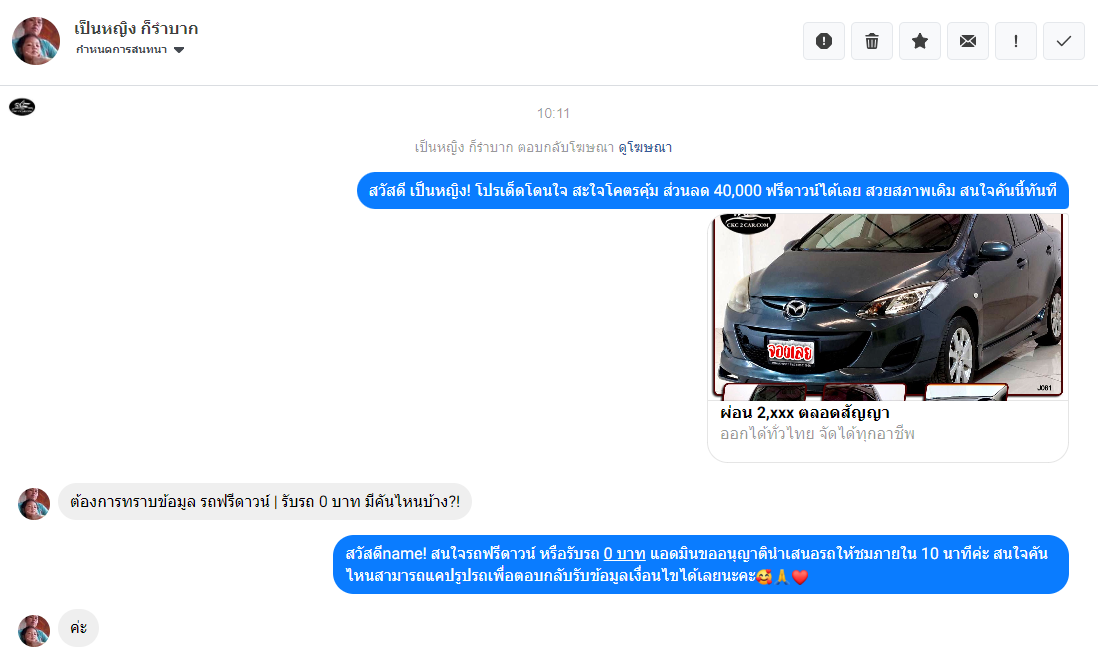Click the spam report circle-exclamation icon
Viewport: 1098px width, 657px height.
pyautogui.click(x=824, y=41)
